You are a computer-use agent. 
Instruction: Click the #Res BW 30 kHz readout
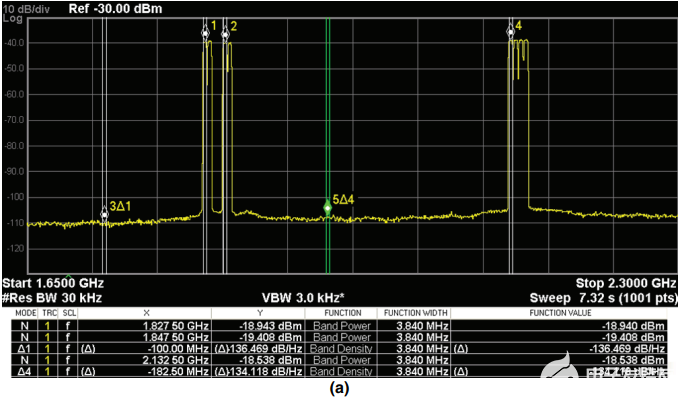click(52, 298)
